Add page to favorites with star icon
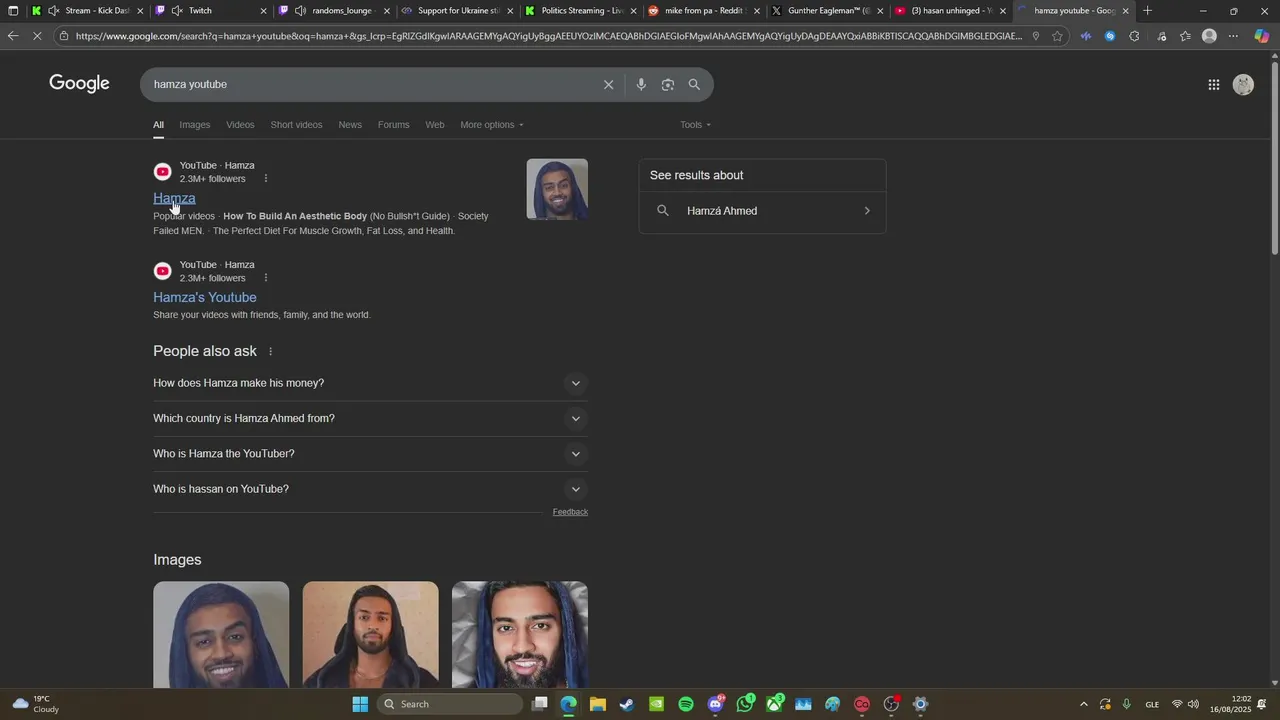The height and width of the screenshot is (720, 1280). (x=1057, y=36)
